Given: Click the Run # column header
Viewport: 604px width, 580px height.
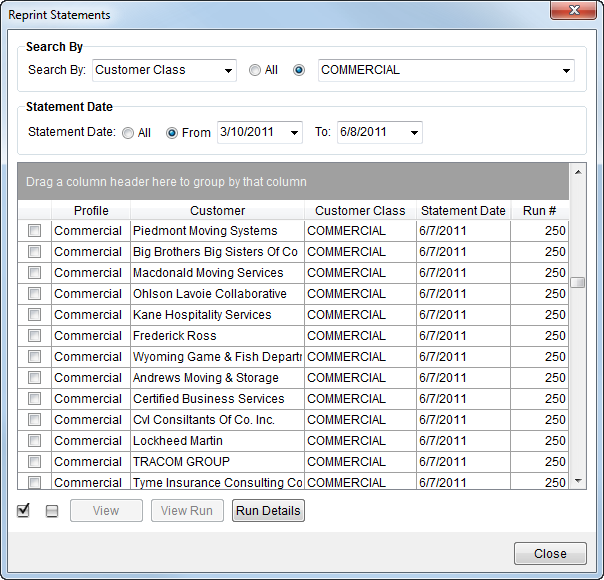Looking at the screenshot, I should (539, 211).
